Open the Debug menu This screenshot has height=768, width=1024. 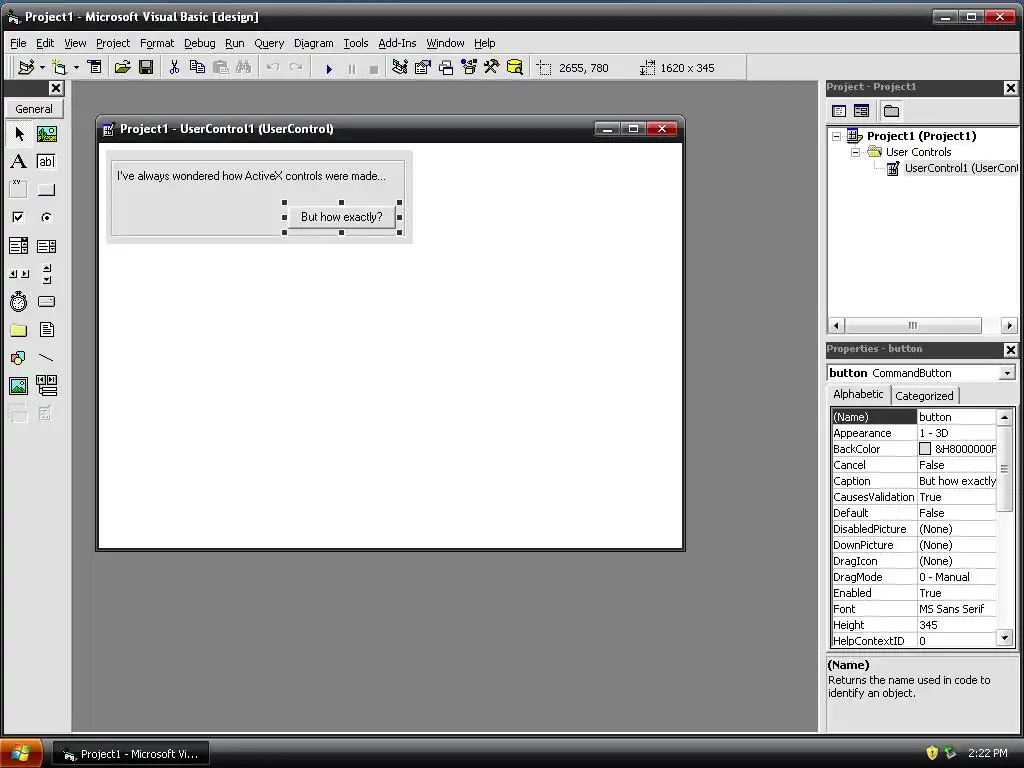click(199, 43)
